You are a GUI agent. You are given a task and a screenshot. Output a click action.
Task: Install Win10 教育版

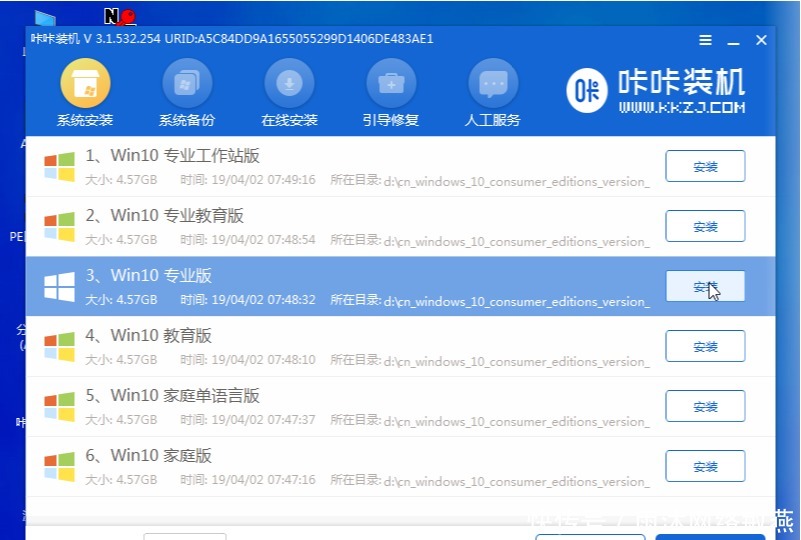click(x=705, y=346)
